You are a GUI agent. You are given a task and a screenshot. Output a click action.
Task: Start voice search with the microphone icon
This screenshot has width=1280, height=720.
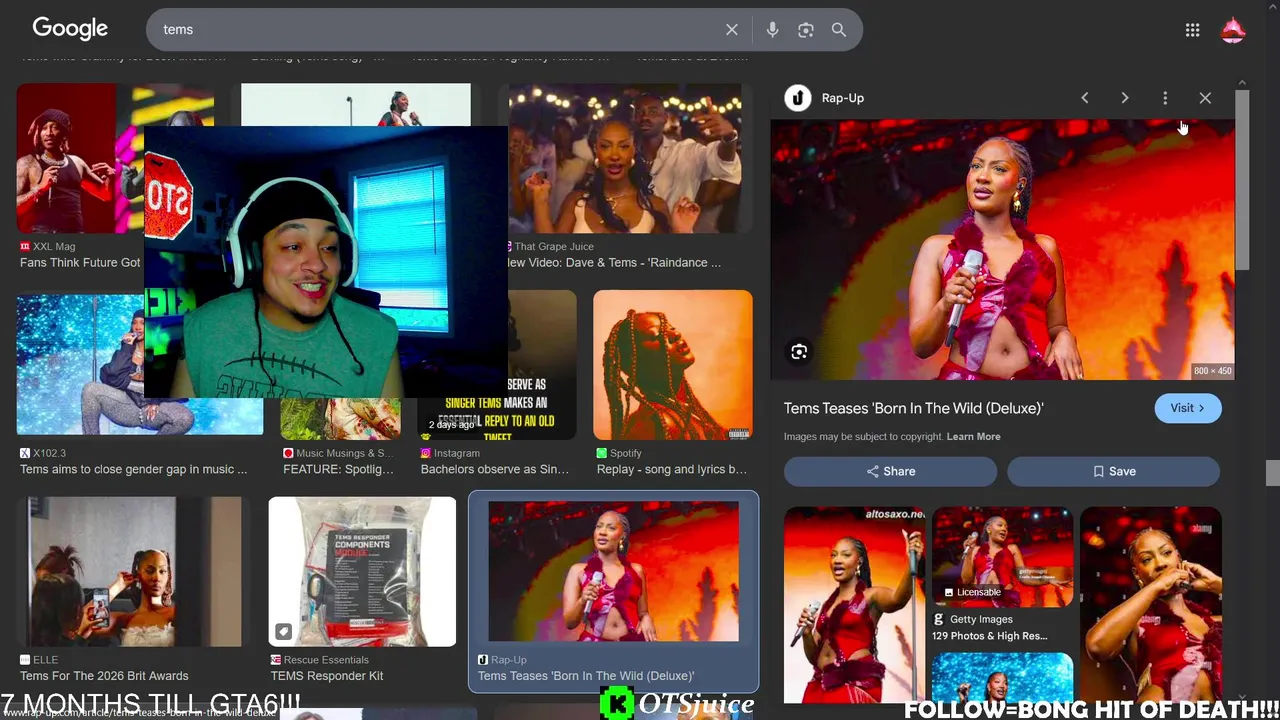(772, 30)
